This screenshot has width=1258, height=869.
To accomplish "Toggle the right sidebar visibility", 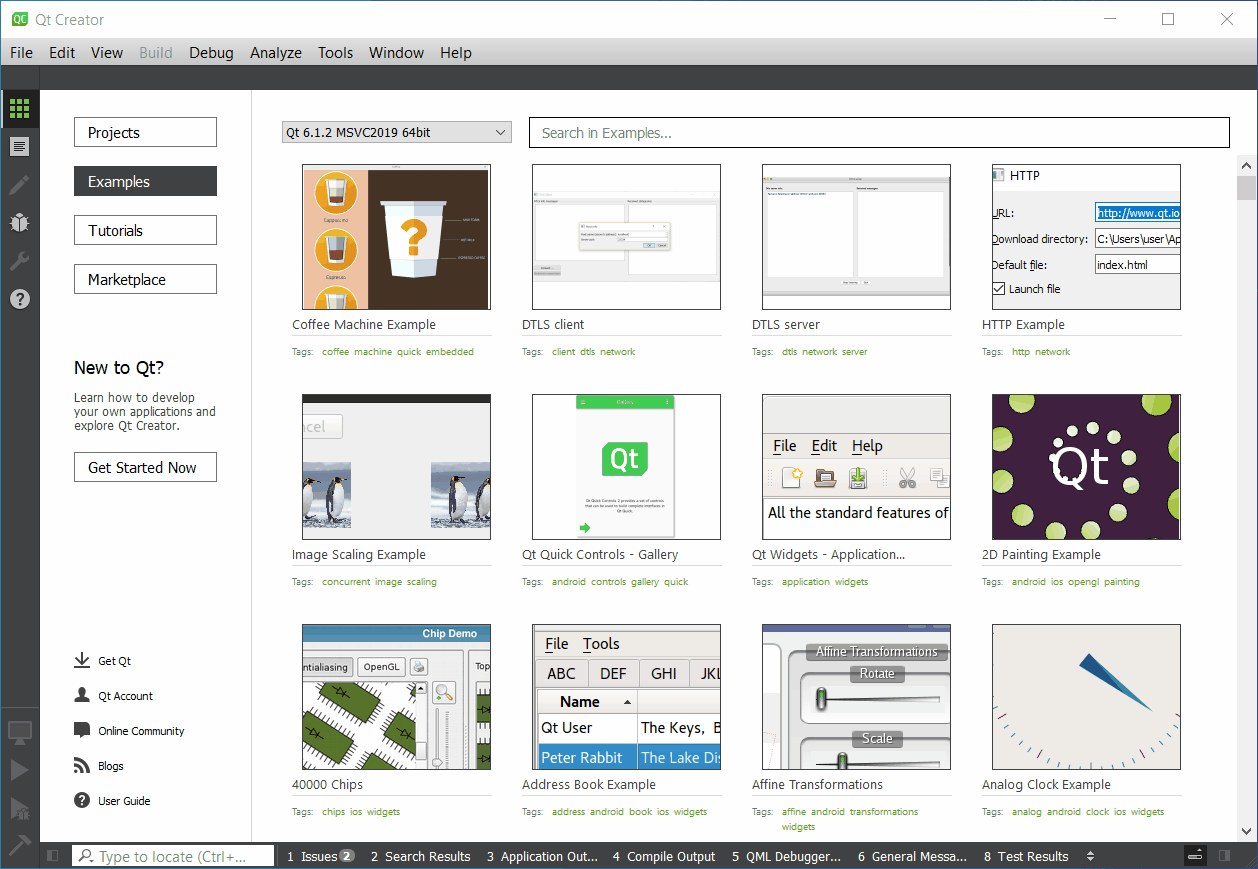I will 1224,856.
